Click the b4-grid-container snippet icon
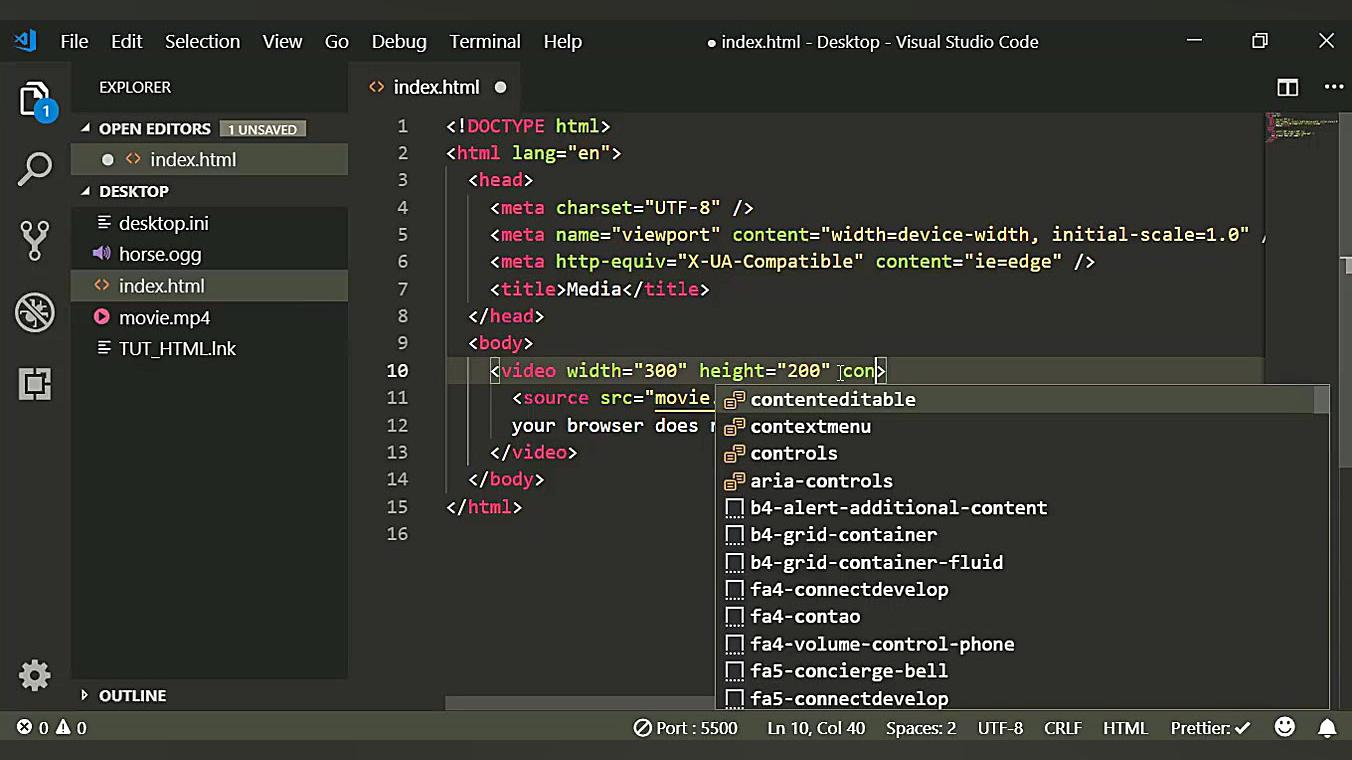The image size is (1352, 760). (x=735, y=535)
